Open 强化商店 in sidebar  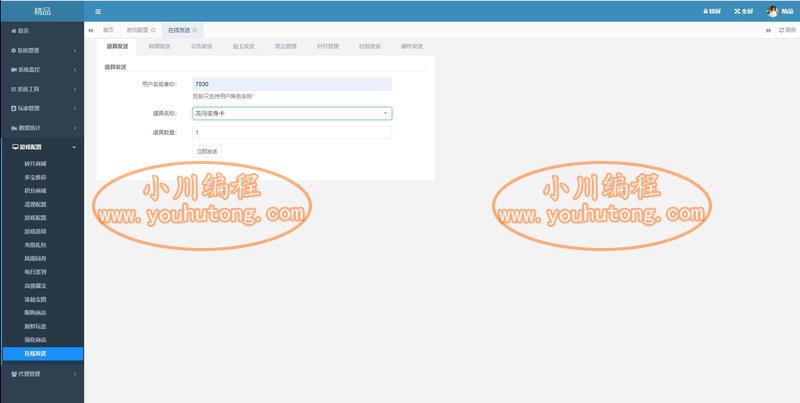[35, 340]
